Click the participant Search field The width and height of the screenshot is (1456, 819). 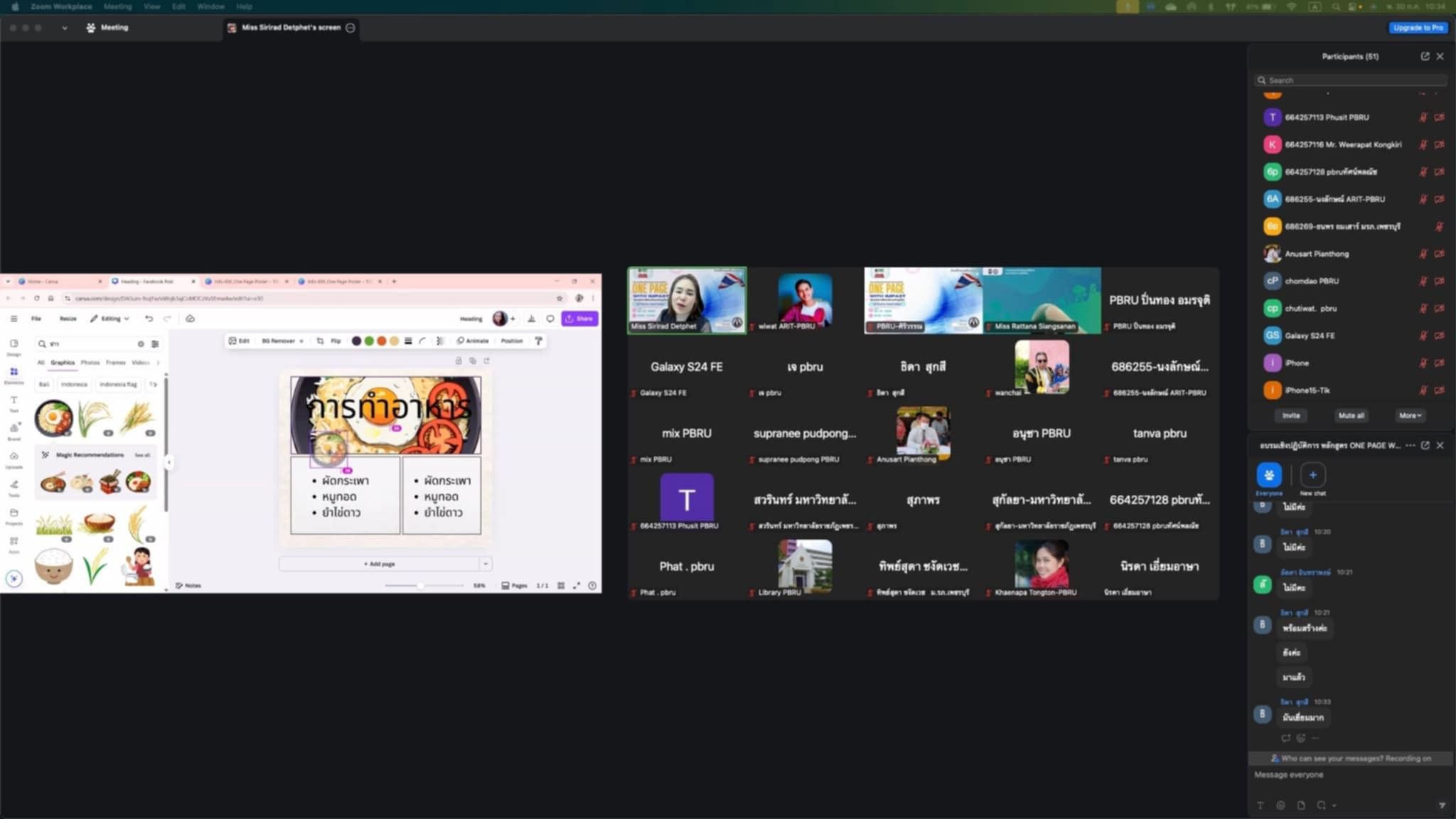[x=1351, y=80]
